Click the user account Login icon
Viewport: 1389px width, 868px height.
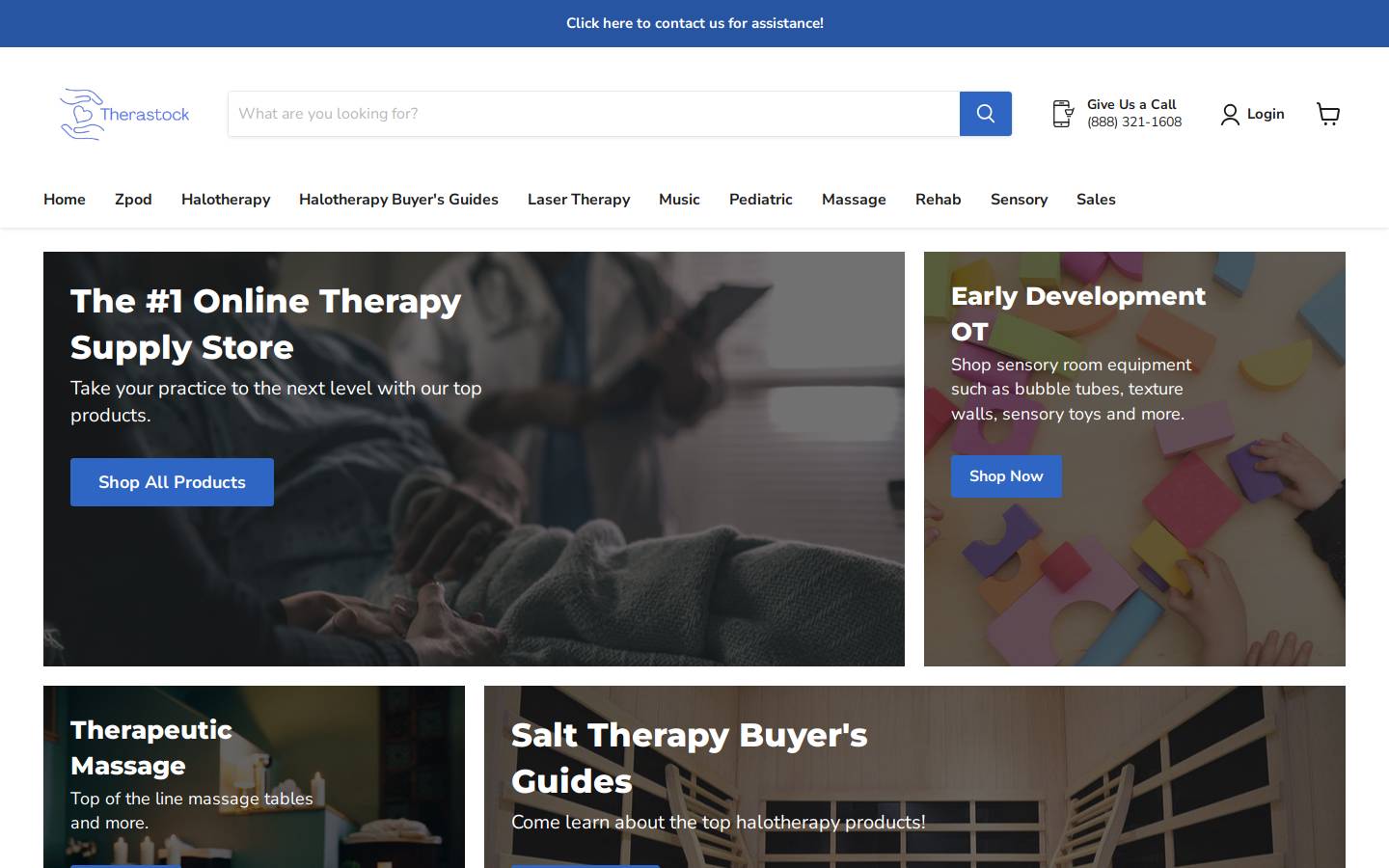pyautogui.click(x=1230, y=115)
